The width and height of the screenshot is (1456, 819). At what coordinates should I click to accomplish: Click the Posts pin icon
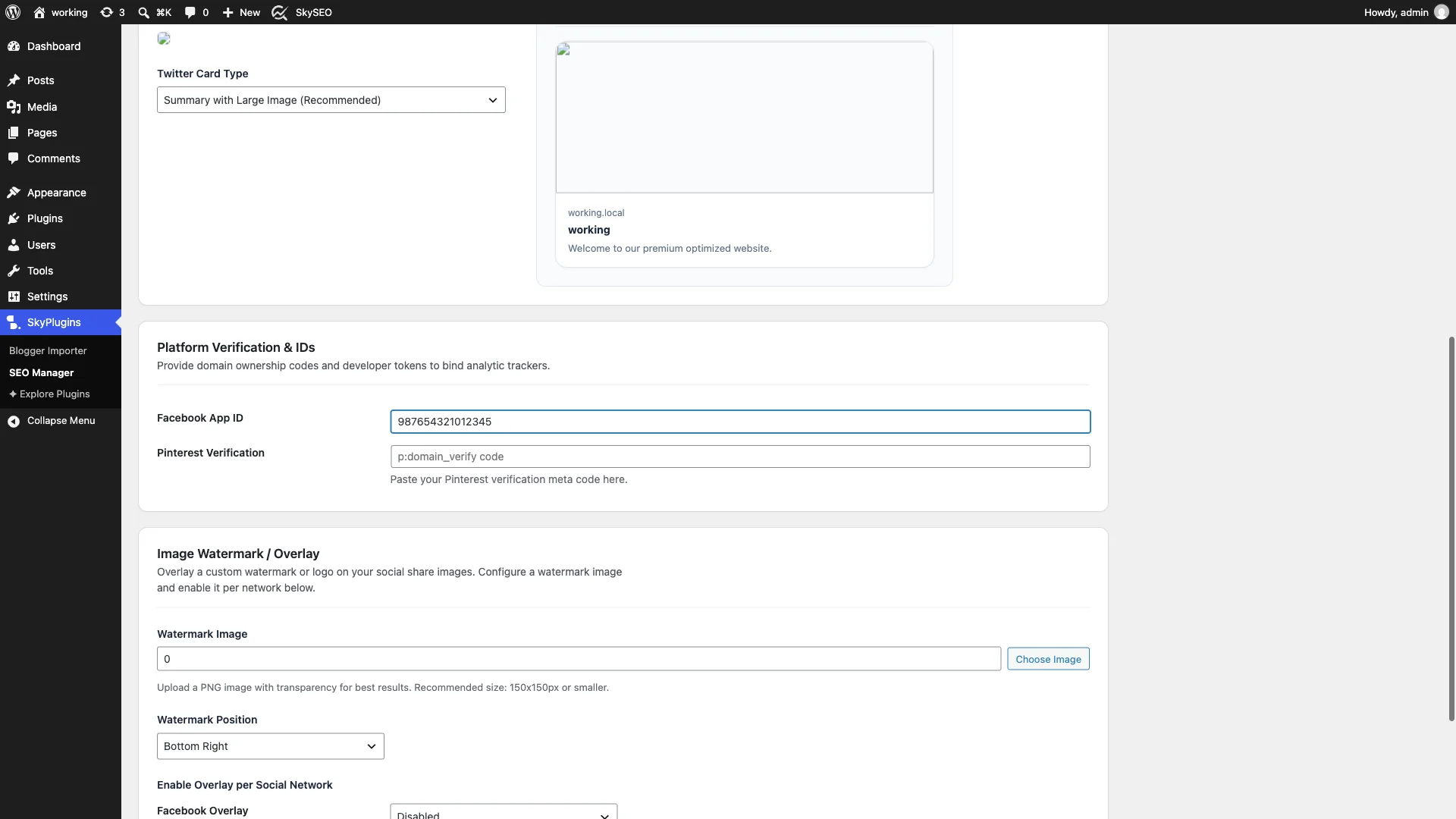tap(14, 80)
